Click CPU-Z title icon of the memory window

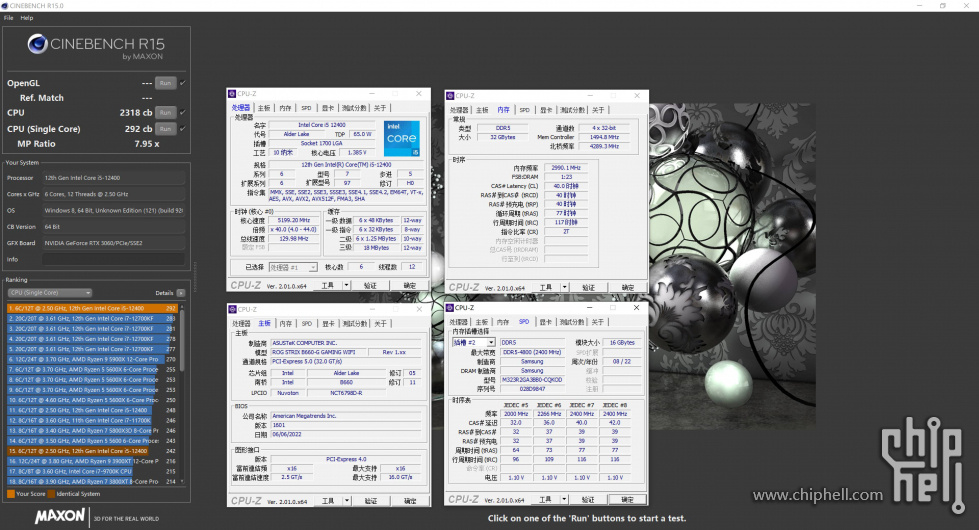click(x=450, y=96)
